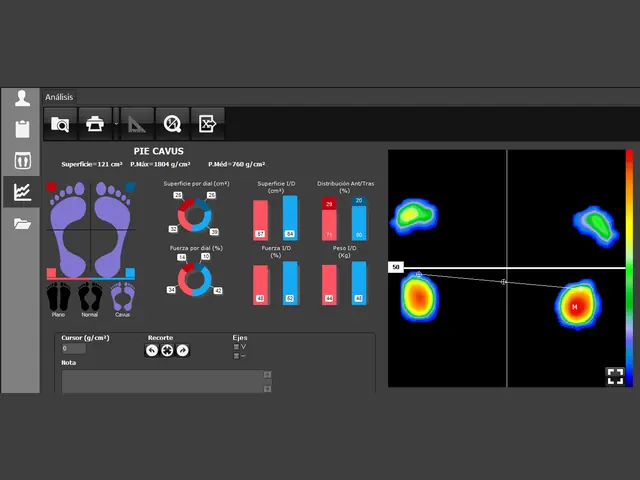Screen dimensions: 640x480
Task: Click the Recorte center crop button
Action: tap(167, 350)
